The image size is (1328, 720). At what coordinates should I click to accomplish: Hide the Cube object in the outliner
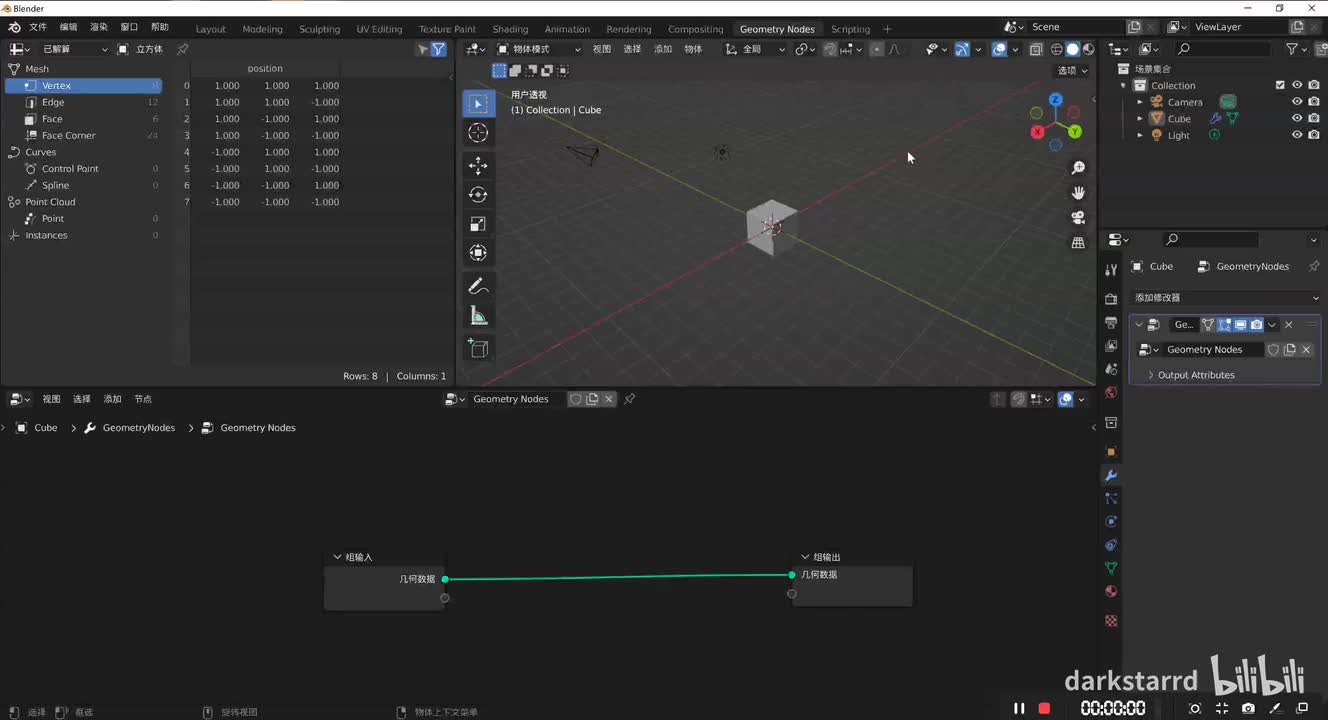click(x=1297, y=119)
